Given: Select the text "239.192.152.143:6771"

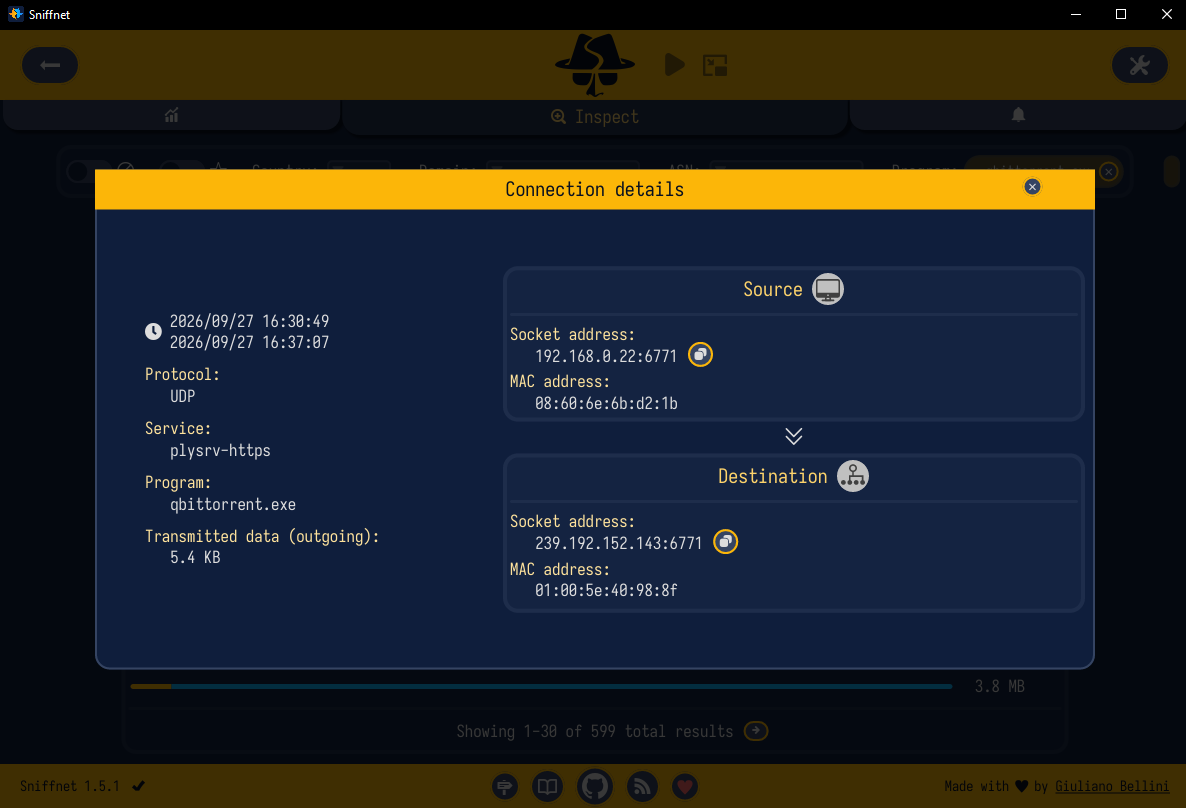Looking at the screenshot, I should click(619, 543).
